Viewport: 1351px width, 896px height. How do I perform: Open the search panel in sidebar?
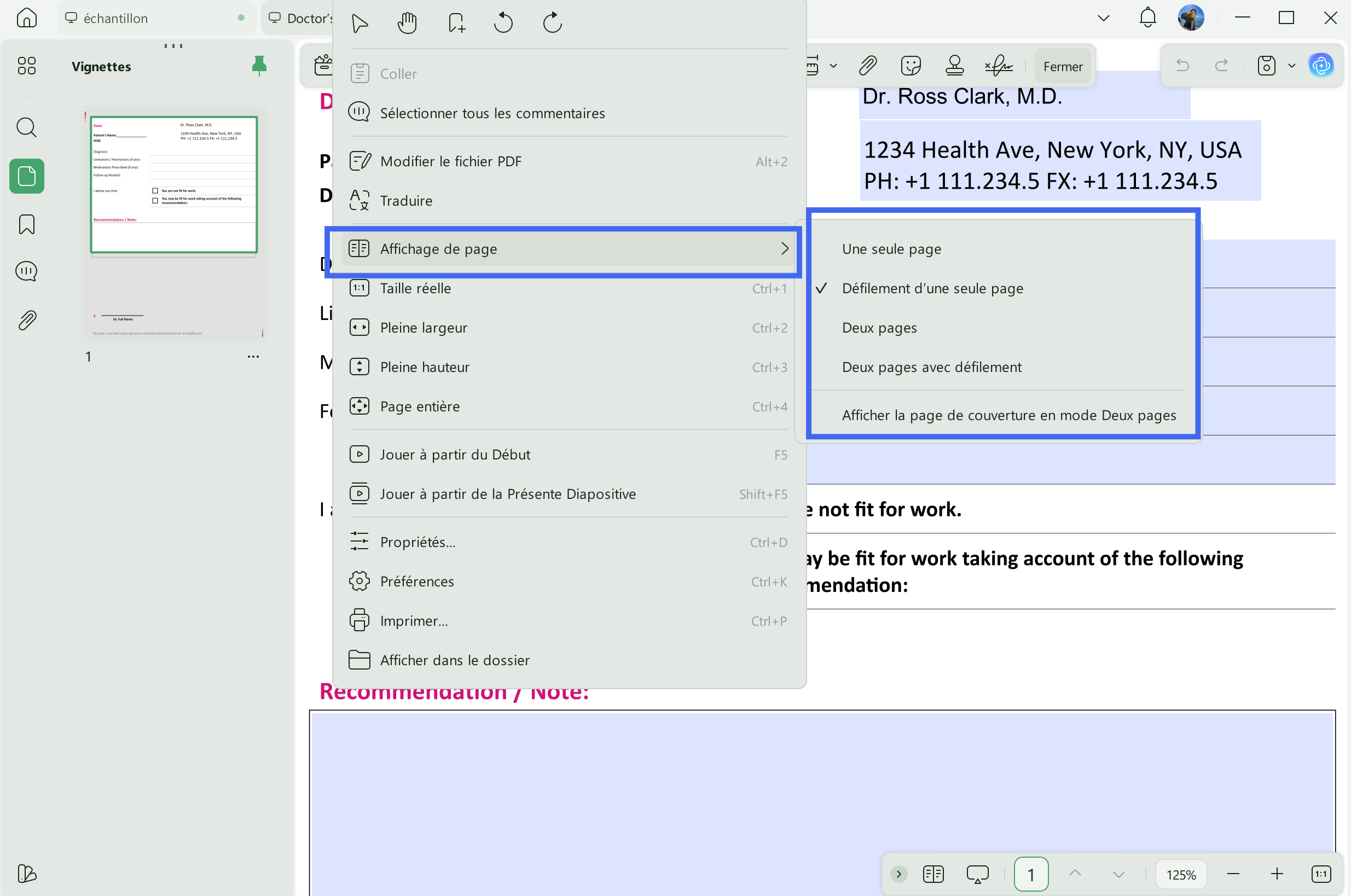click(27, 127)
